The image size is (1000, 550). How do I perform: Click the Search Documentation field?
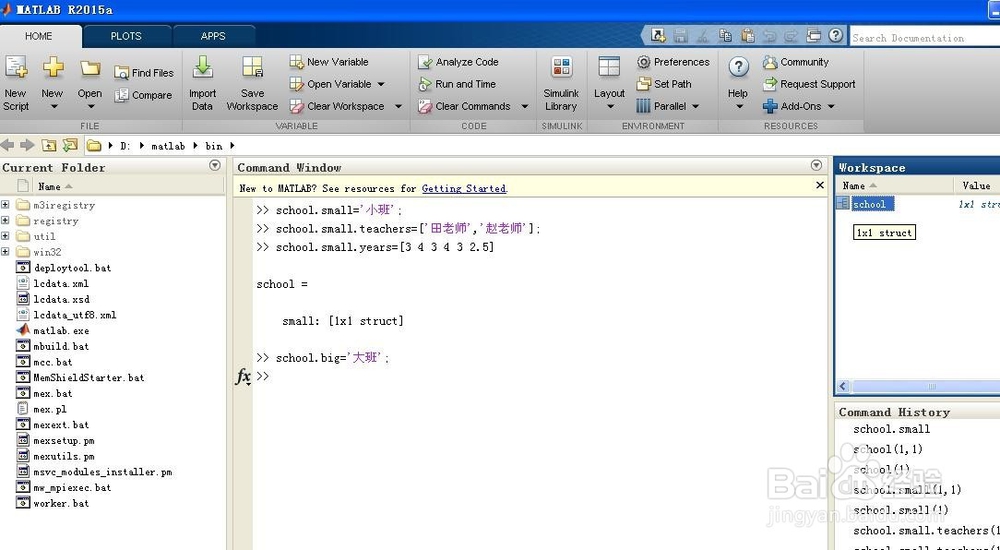(x=925, y=38)
